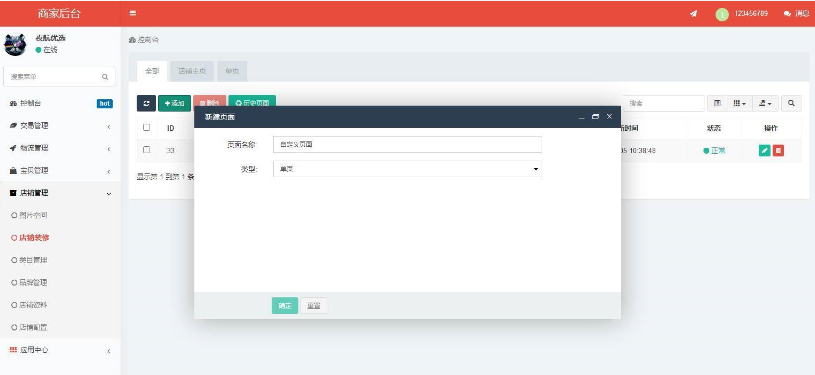Click the magnifier icon in sidebar search
815x375 pixels.
click(x=105, y=77)
